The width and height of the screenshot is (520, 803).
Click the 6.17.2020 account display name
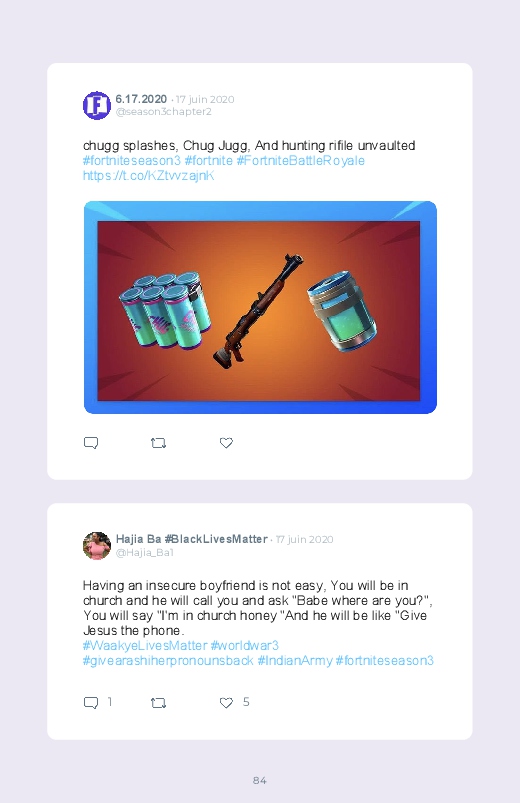tap(141, 99)
